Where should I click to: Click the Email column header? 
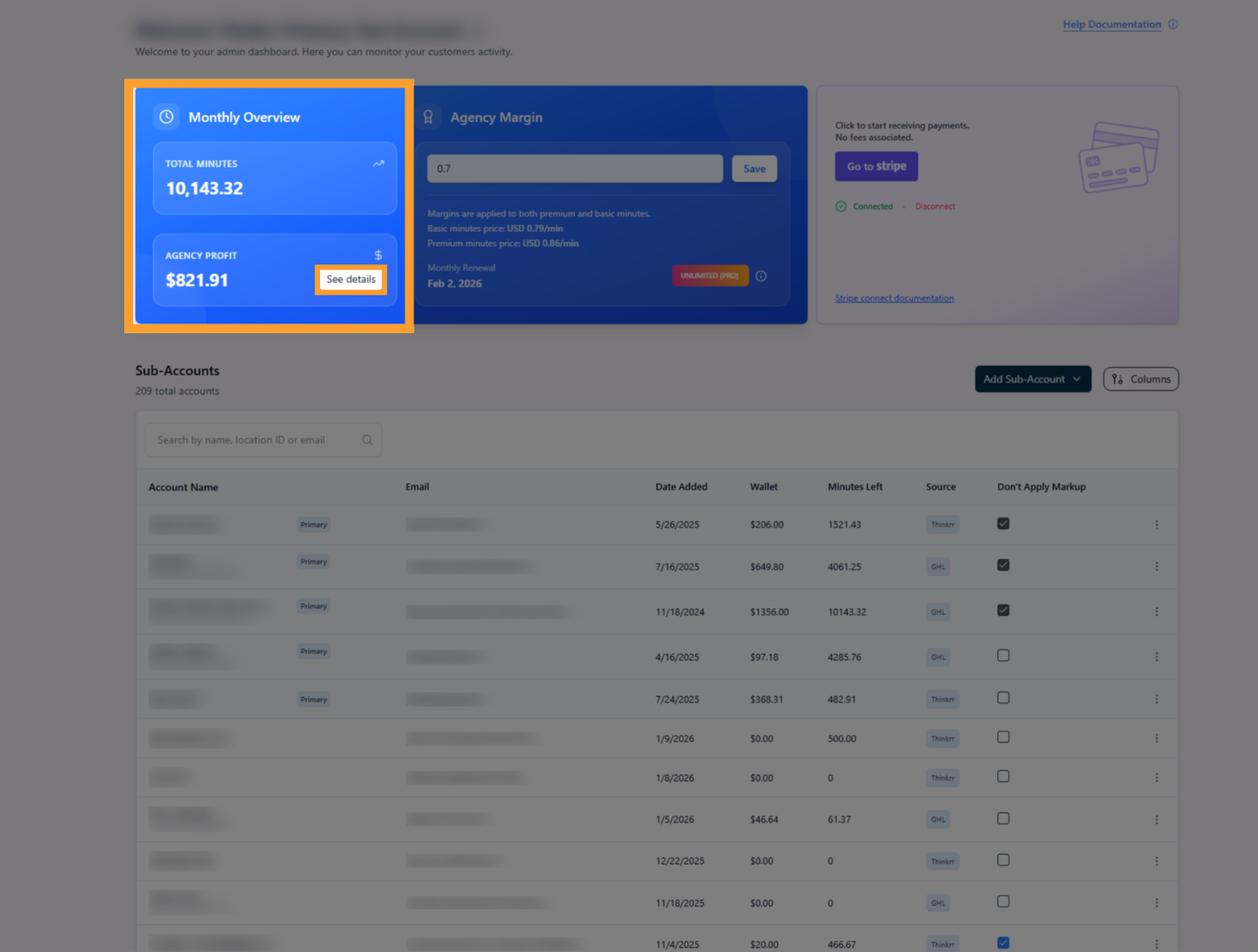point(417,487)
